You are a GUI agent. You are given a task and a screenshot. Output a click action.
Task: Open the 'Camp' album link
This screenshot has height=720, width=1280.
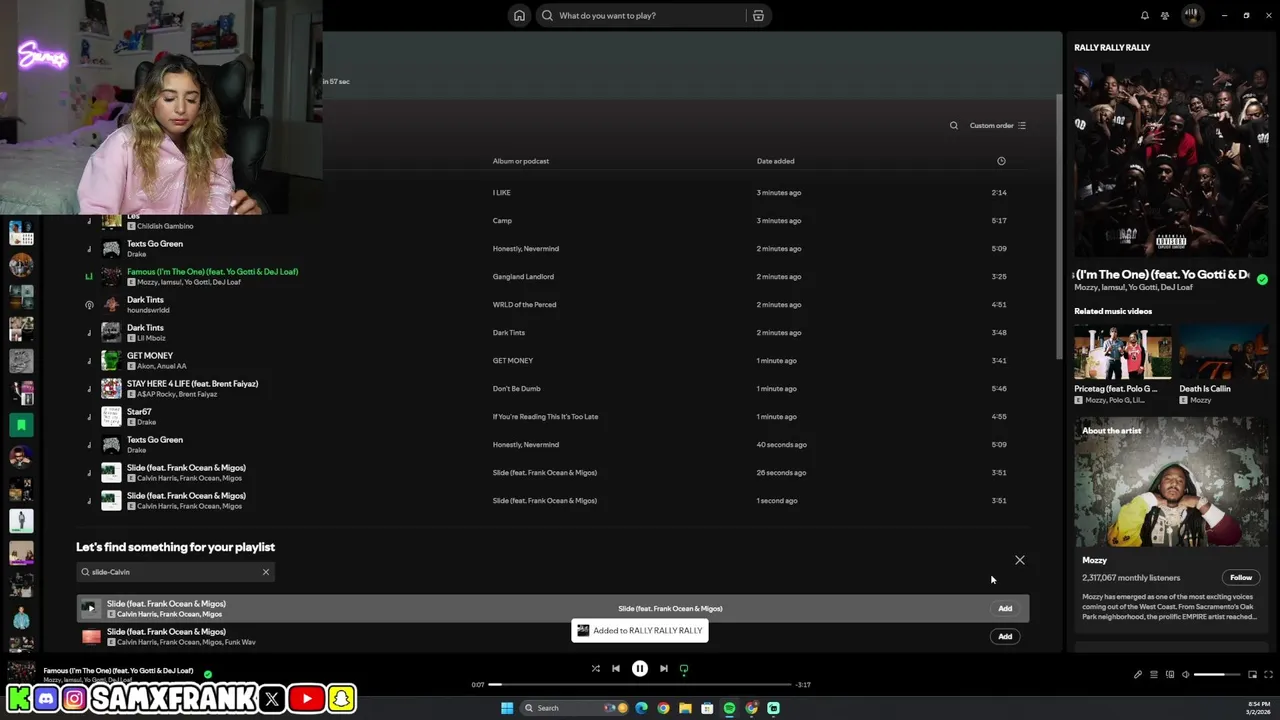(x=502, y=220)
